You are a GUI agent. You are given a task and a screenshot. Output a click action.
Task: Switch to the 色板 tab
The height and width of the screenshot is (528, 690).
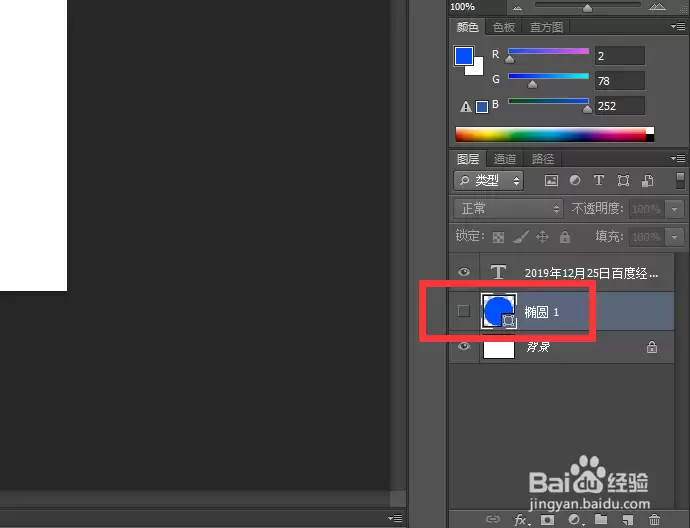[x=504, y=27]
